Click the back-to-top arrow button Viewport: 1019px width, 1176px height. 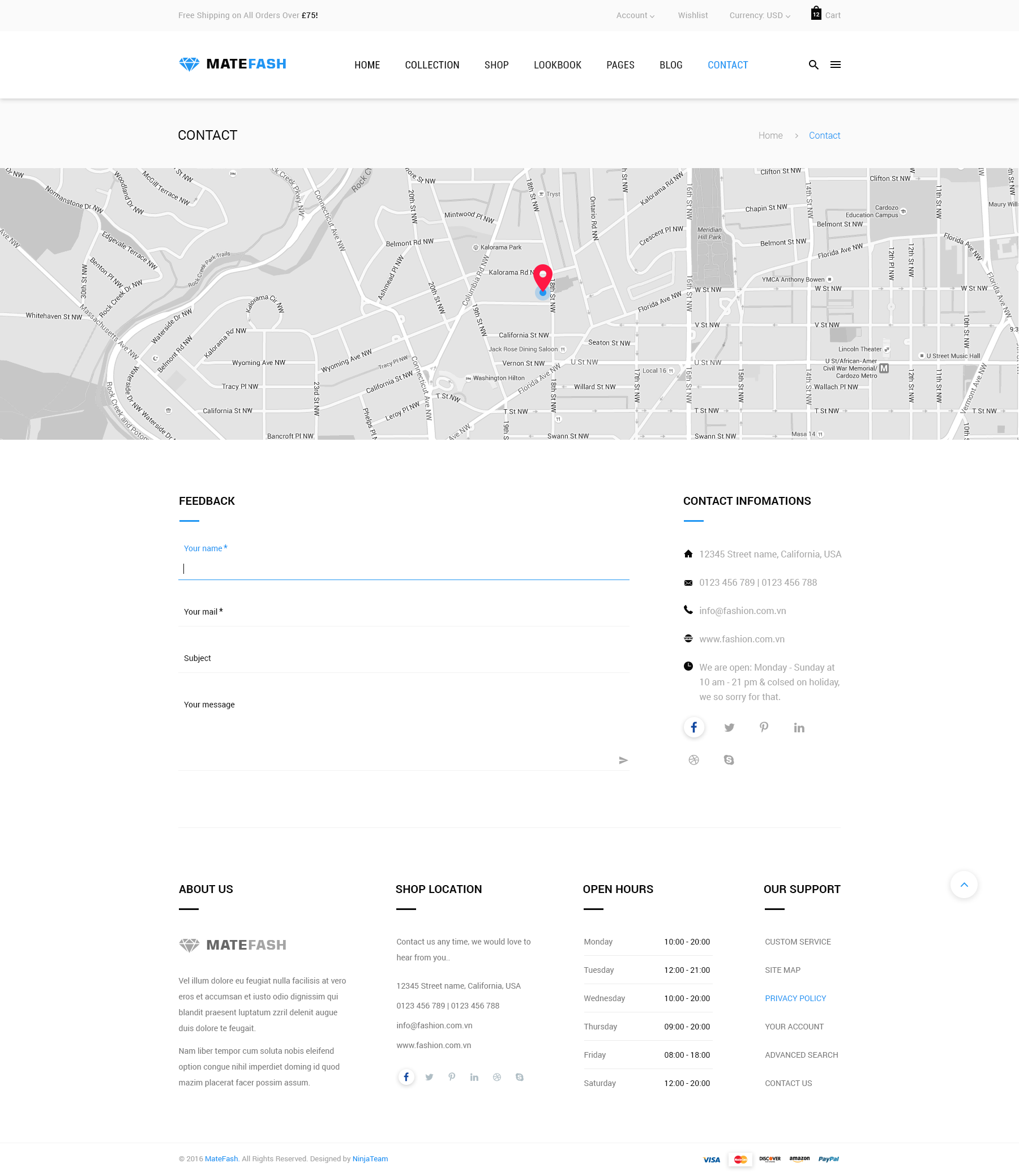click(964, 885)
